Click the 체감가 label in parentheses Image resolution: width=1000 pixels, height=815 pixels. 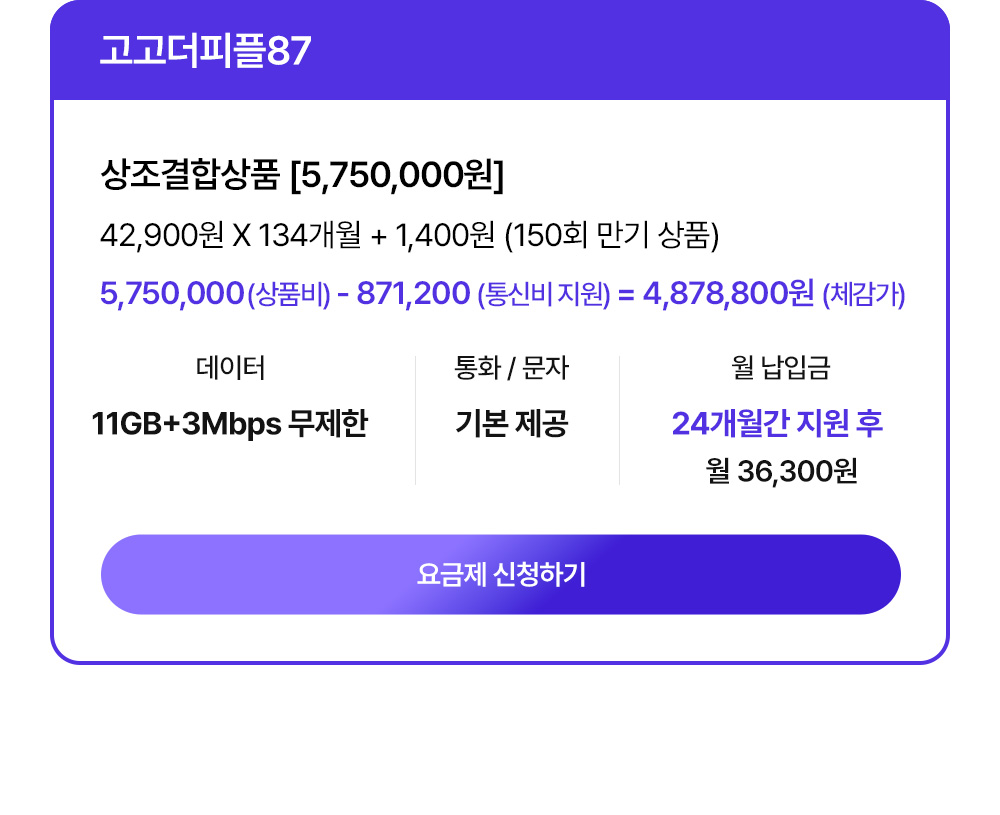coord(864,295)
